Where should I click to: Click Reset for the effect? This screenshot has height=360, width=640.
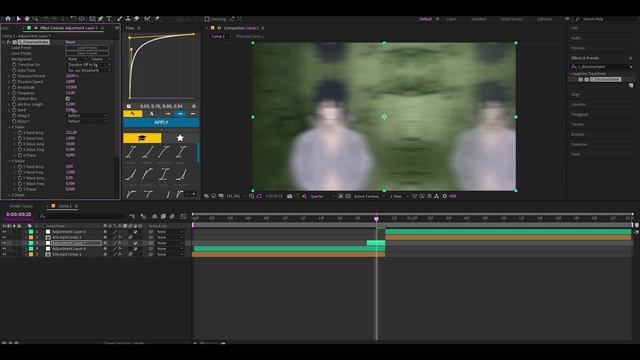70,42
